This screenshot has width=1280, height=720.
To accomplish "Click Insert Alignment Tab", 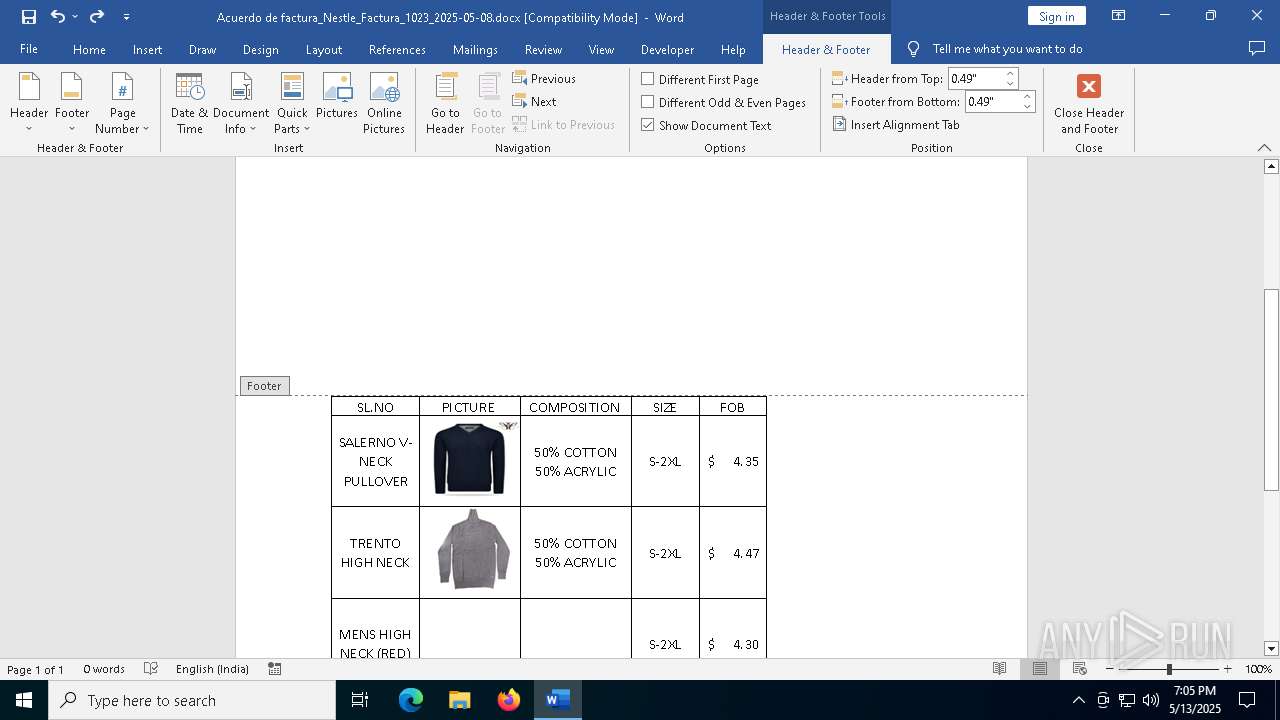I will tap(896, 124).
